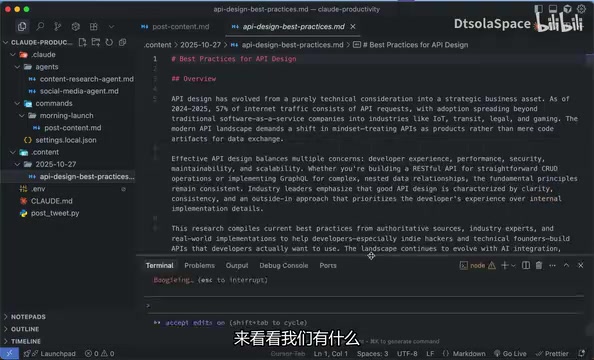
Task: Kill terminal with the trash icon
Action: tap(539, 265)
